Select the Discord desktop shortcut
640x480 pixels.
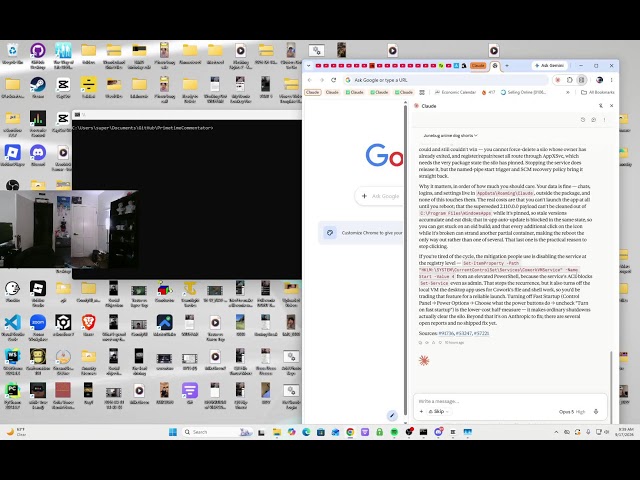click(38, 156)
